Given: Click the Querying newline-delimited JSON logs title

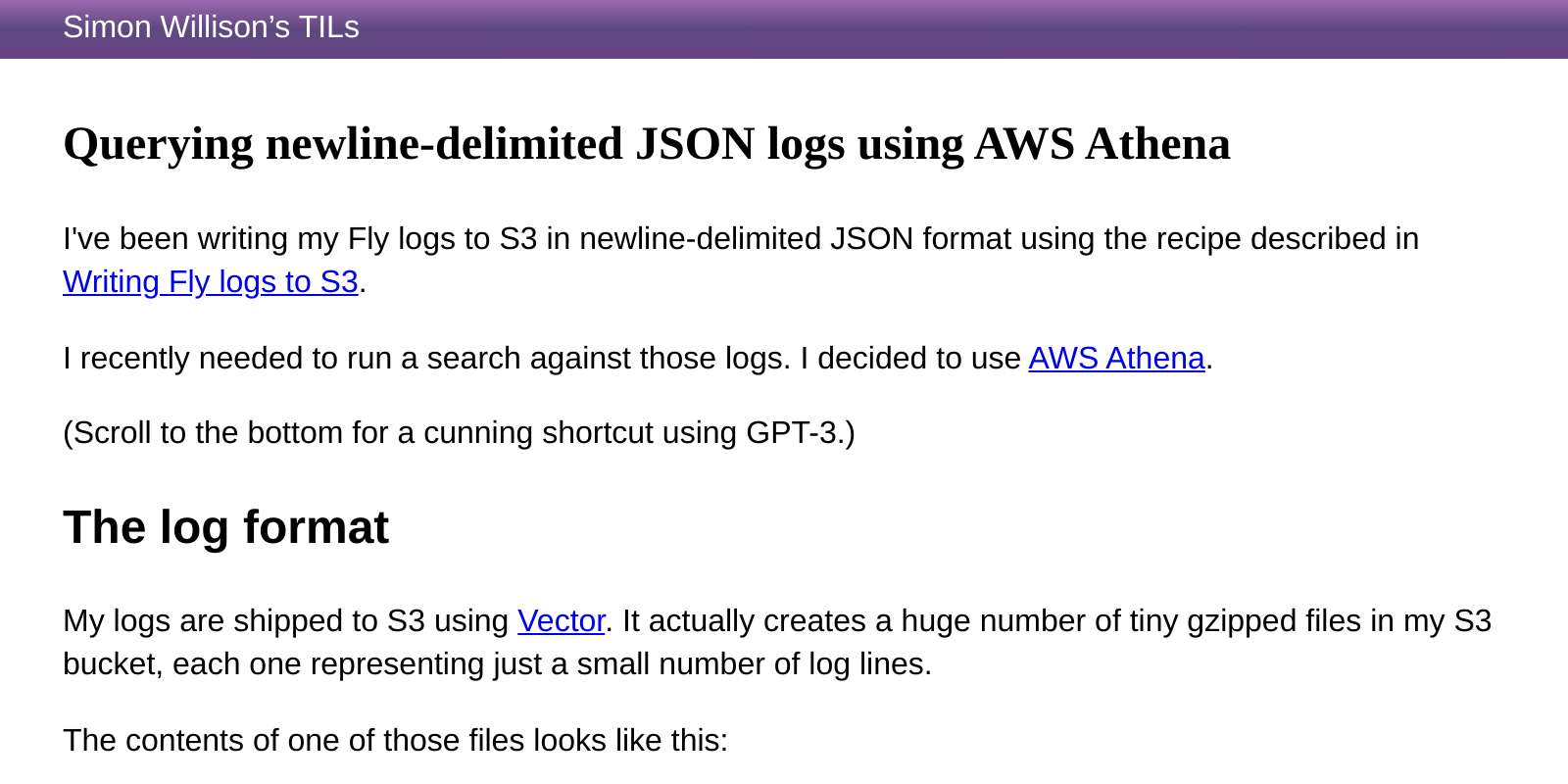Looking at the screenshot, I should pyautogui.click(x=647, y=144).
